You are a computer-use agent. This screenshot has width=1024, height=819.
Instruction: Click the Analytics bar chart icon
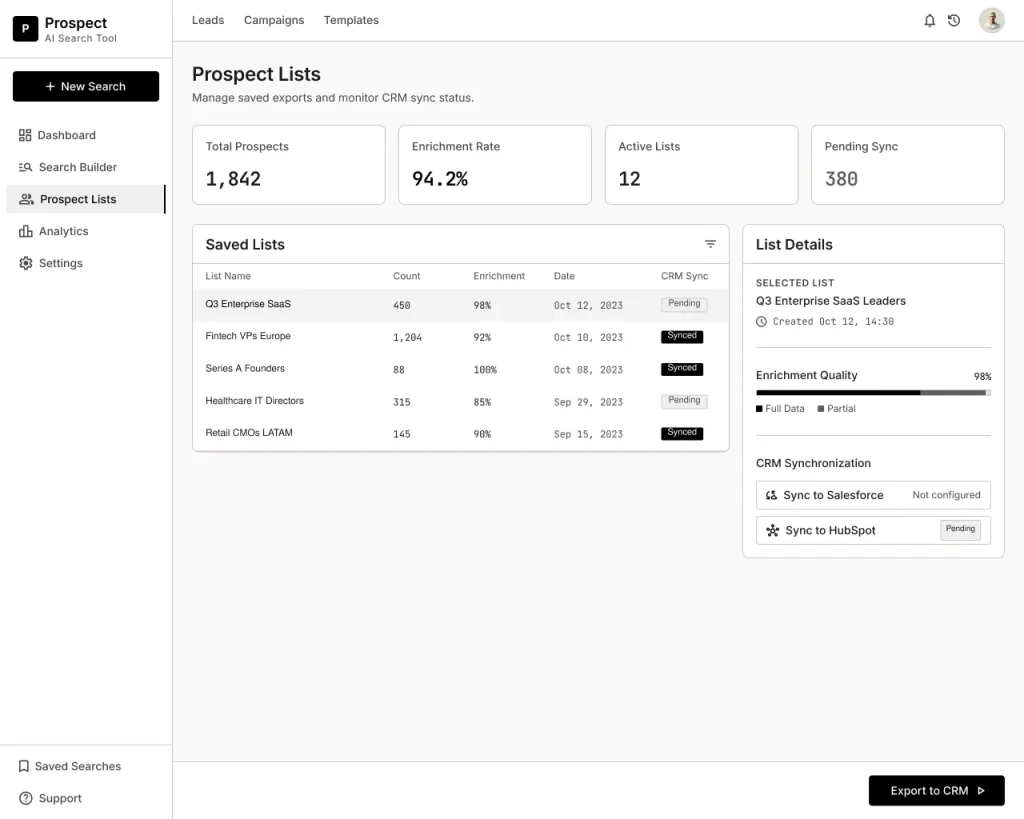pyautogui.click(x=25, y=231)
